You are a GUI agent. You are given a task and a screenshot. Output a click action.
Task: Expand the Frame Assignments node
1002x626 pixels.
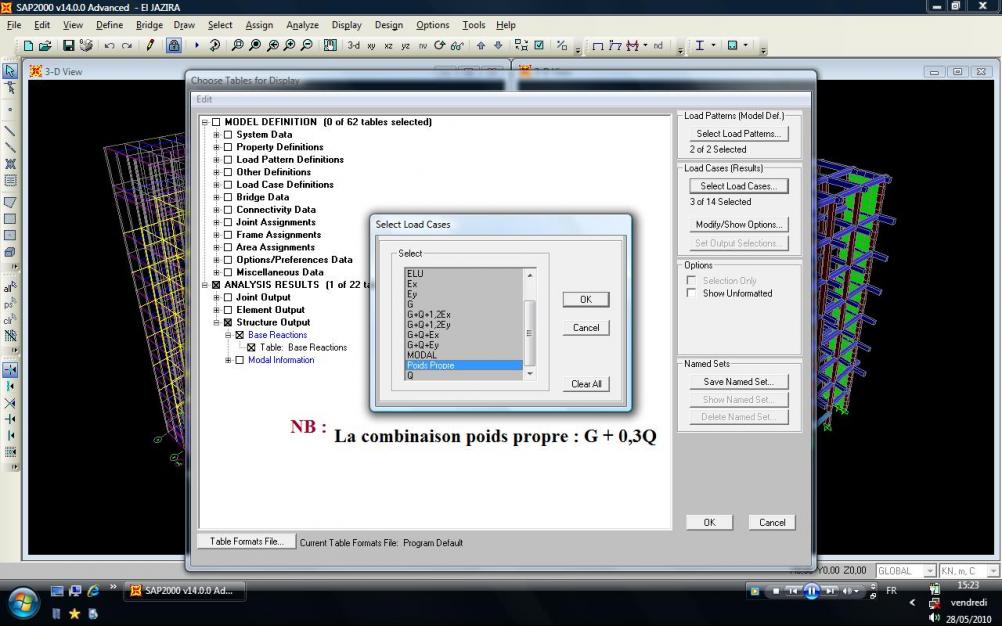[217, 235]
